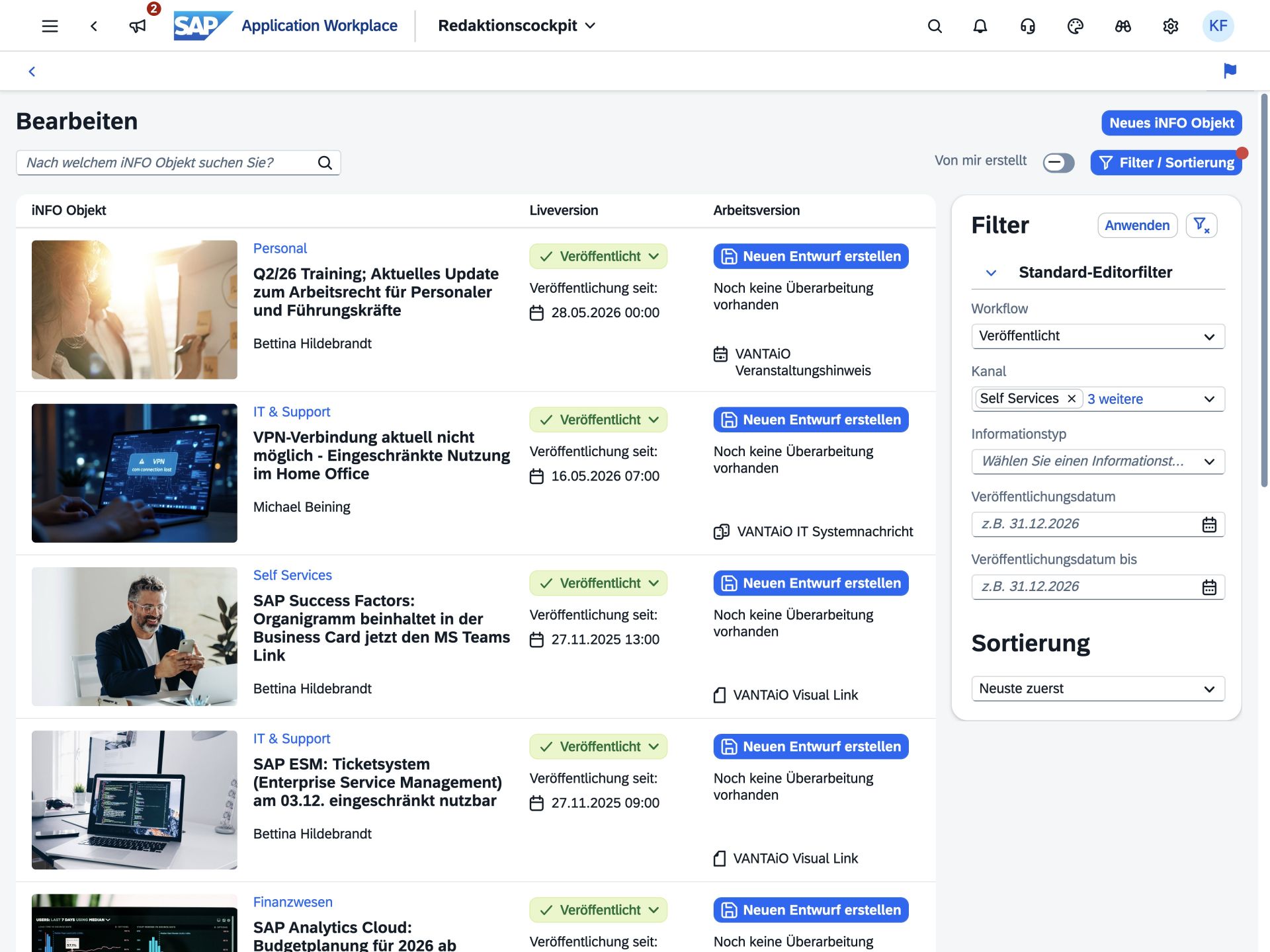
Task: Click the calendar icon beside 16.05.2026 07:00
Action: point(536,476)
